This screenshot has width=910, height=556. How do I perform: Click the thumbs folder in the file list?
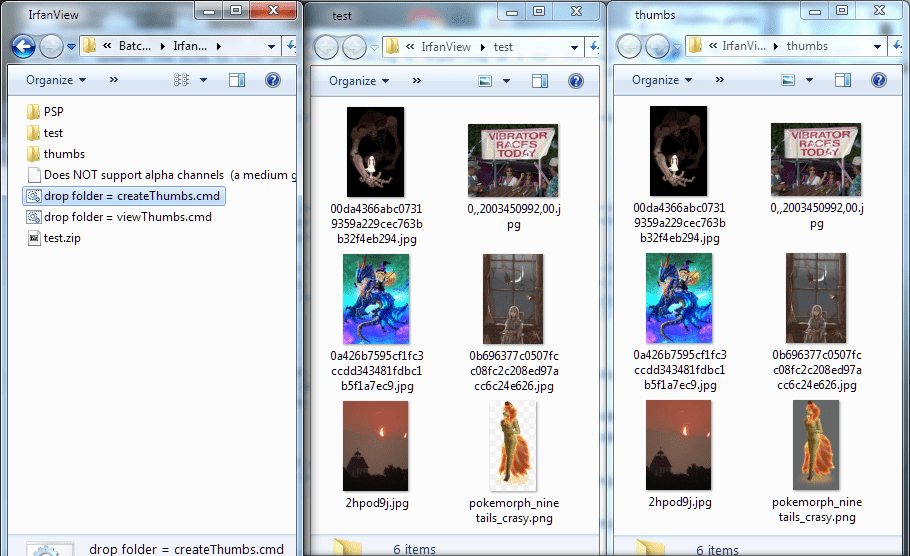[64, 154]
